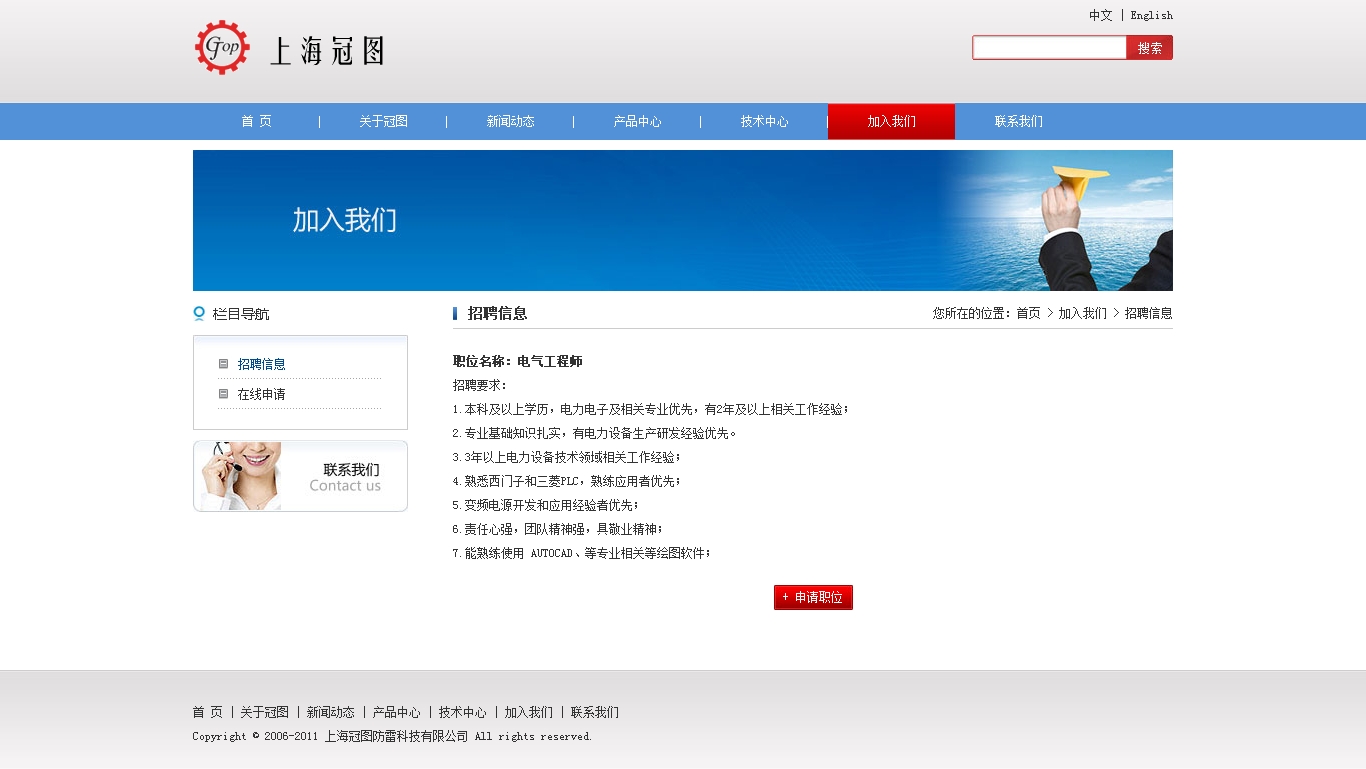Select 招聘信息 in the sidebar menu
The image size is (1366, 769).
click(x=261, y=364)
